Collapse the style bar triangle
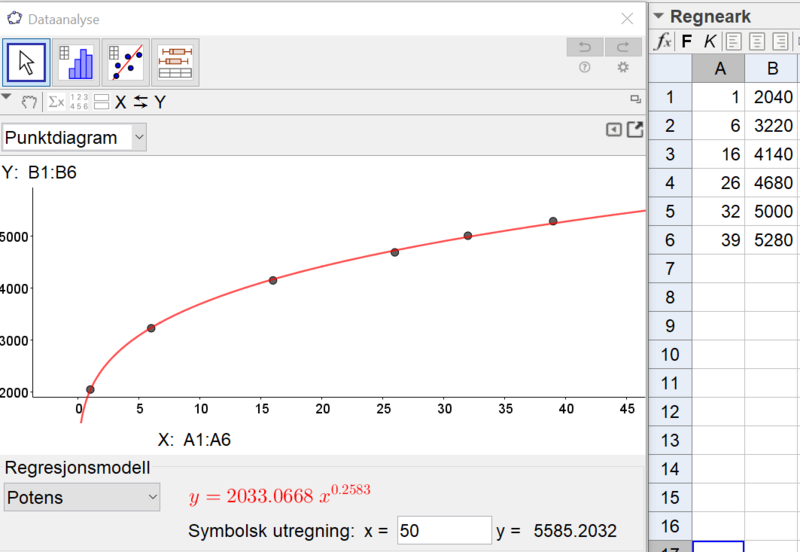 6,96
